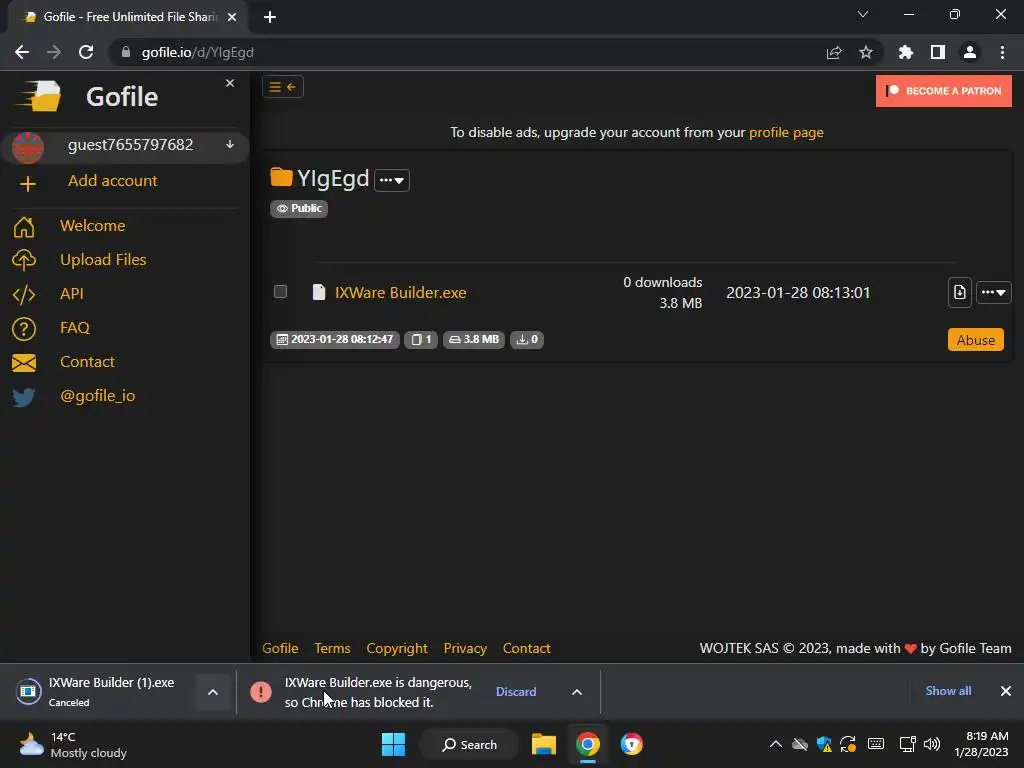The height and width of the screenshot is (768, 1024).
Task: Open a new Chrome tab
Action: click(270, 17)
